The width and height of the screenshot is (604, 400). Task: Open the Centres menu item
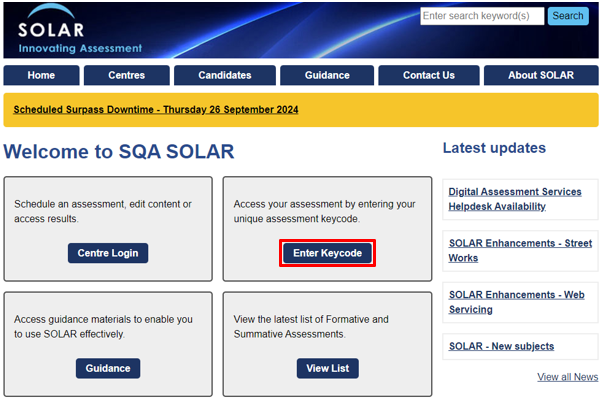(x=127, y=75)
